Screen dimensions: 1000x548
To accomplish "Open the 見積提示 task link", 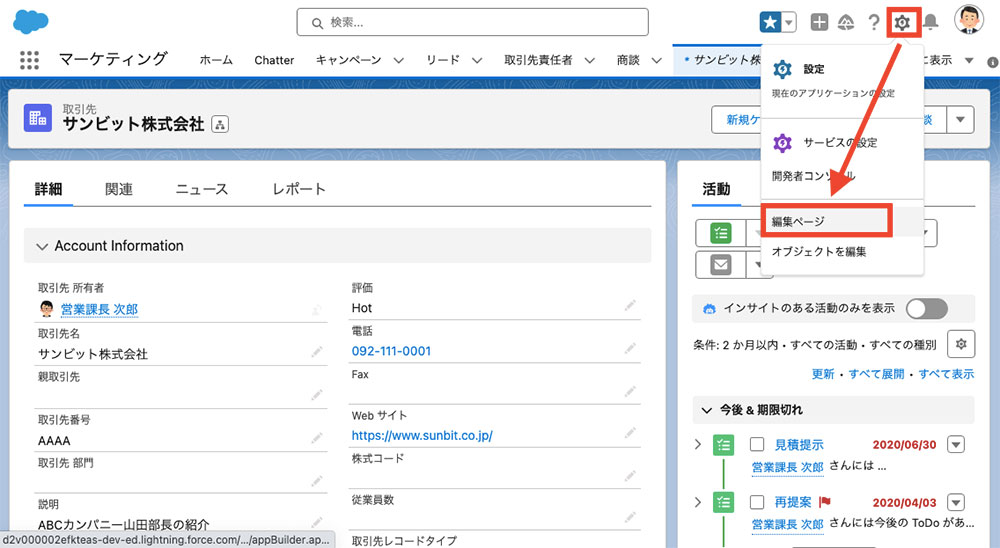I will [799, 445].
